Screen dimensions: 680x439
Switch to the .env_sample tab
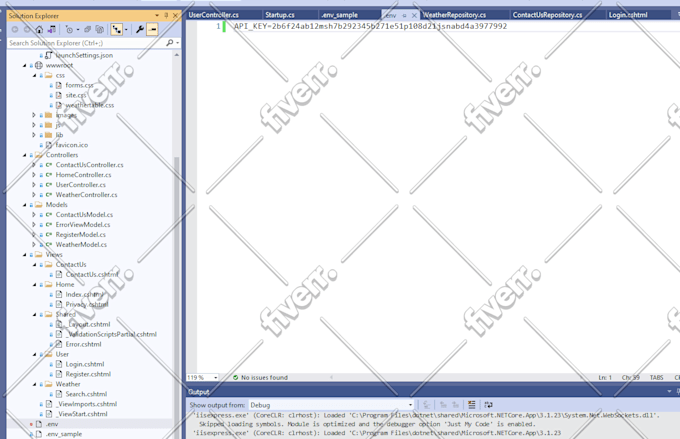(x=340, y=15)
